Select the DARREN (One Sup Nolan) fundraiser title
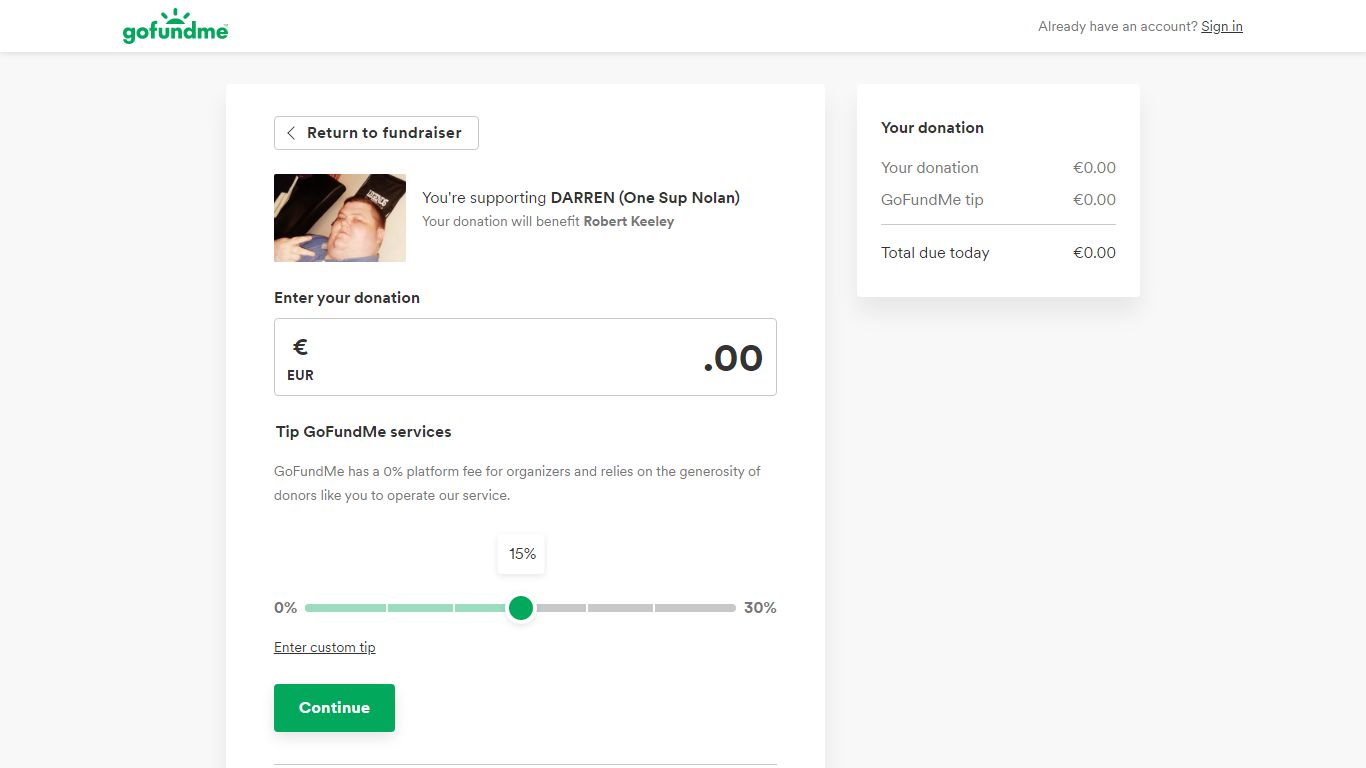The width and height of the screenshot is (1366, 768). 645,198
